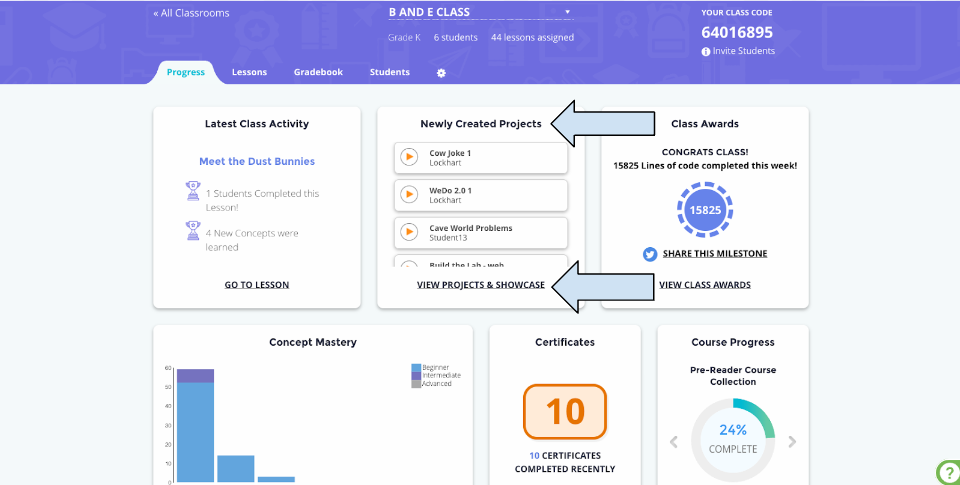Click the Latest Class Activity heading
The height and width of the screenshot is (485, 960).
tap(257, 124)
